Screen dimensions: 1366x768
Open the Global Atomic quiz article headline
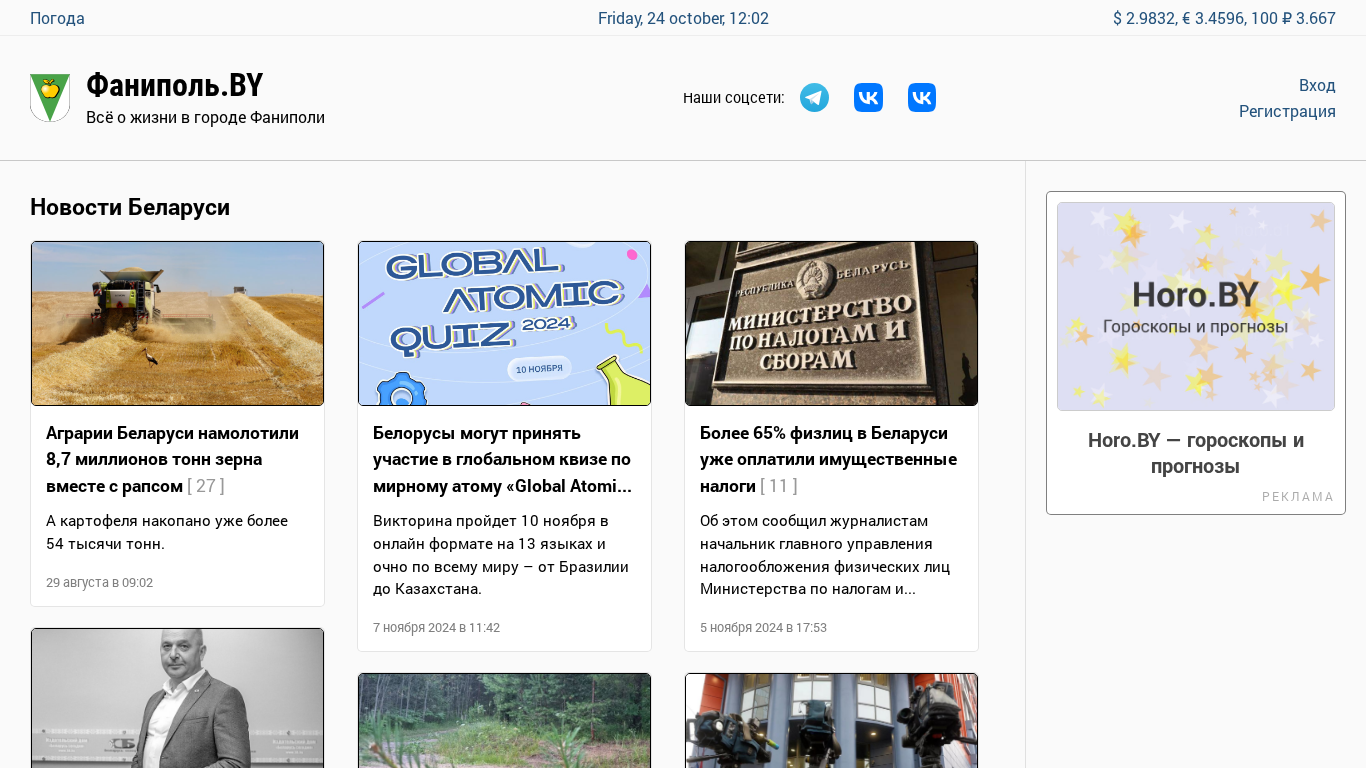pyautogui.click(x=502, y=459)
